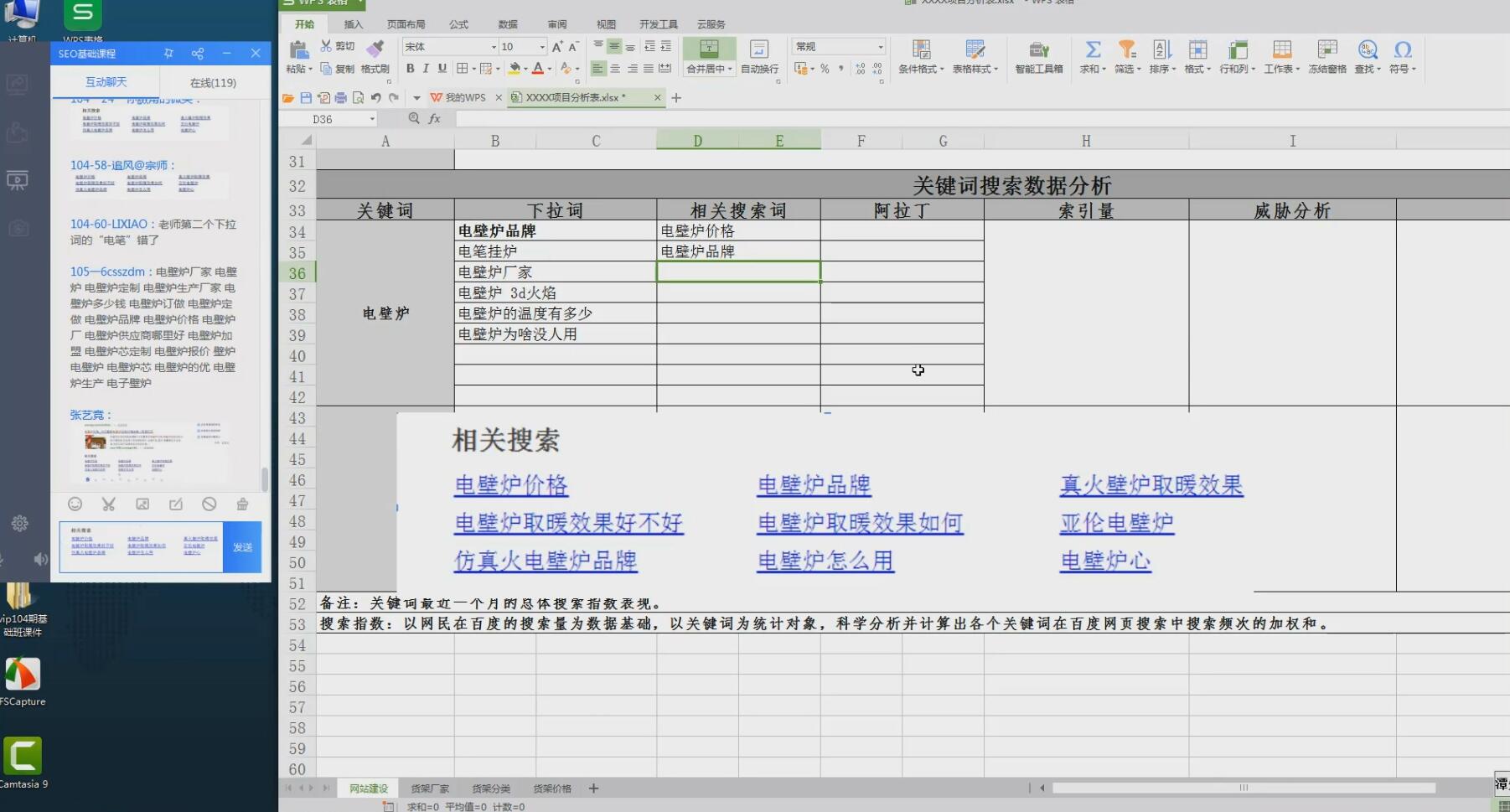Switch to the 在线(119) chat tab
Image resolution: width=1510 pixels, height=812 pixels.
(x=213, y=82)
